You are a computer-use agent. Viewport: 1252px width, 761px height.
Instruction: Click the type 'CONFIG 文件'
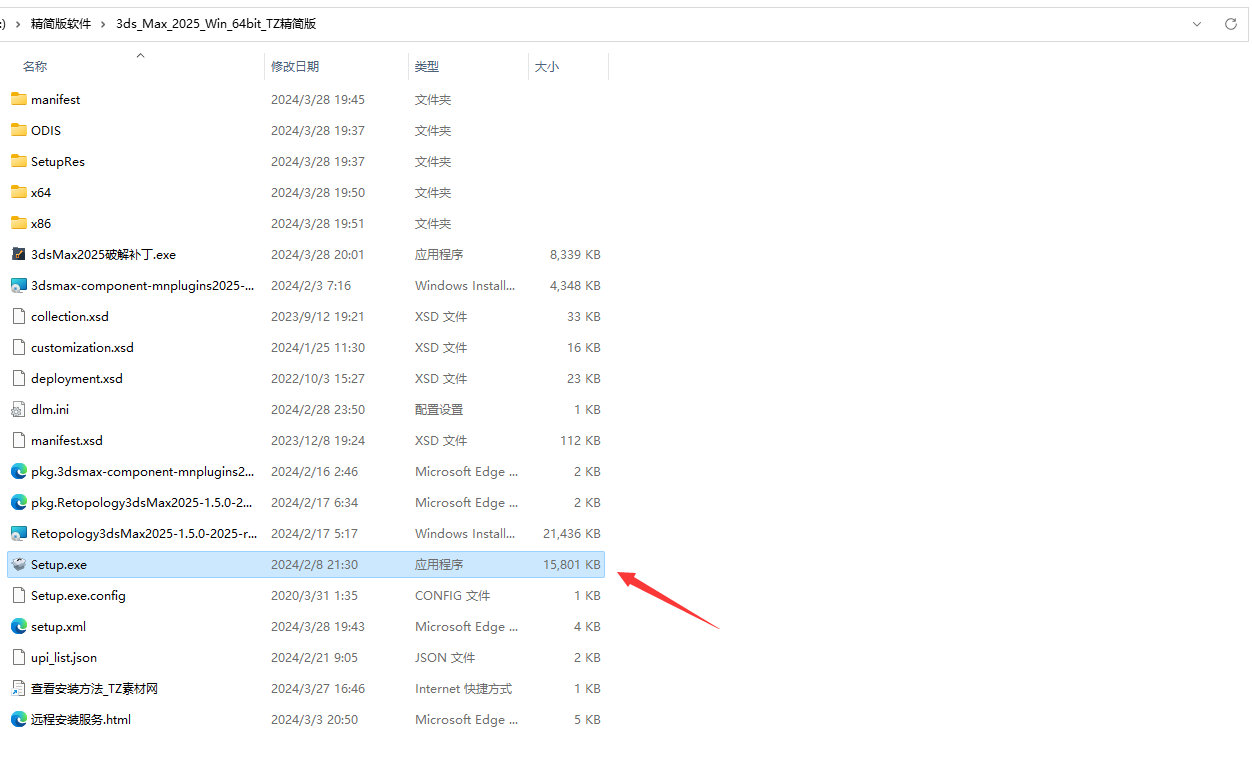(x=453, y=595)
